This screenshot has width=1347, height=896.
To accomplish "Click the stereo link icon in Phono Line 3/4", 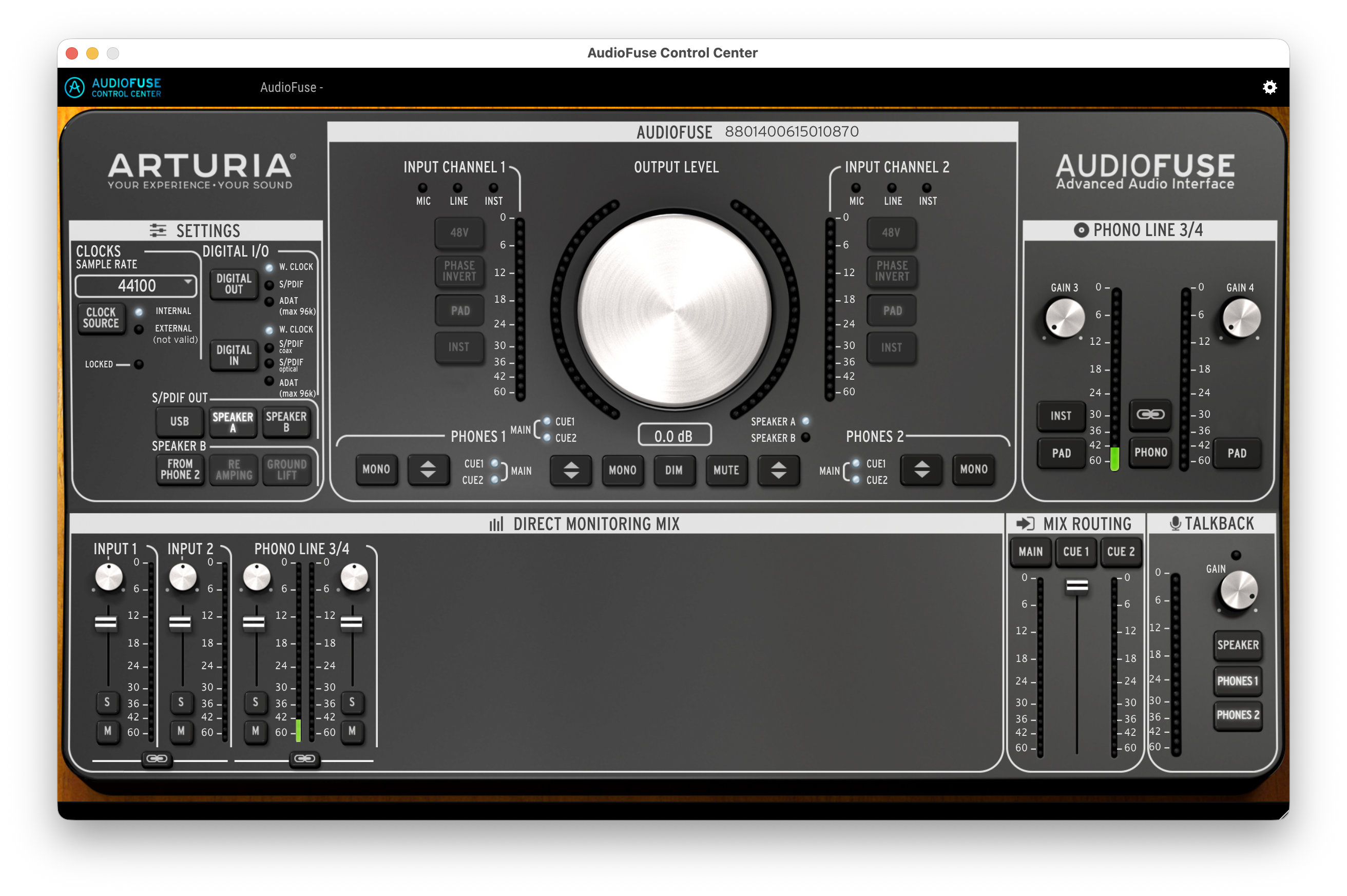I will point(1150,415).
